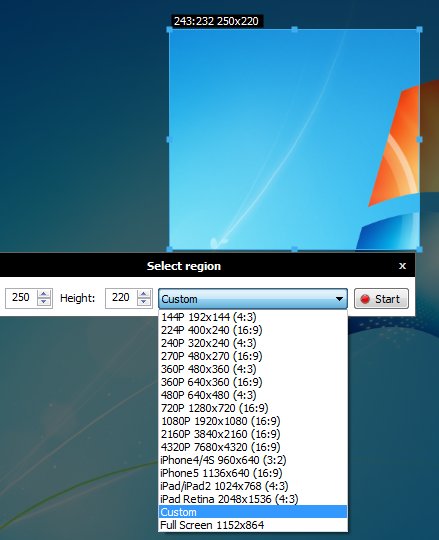Close the Select region dialog

[402, 266]
